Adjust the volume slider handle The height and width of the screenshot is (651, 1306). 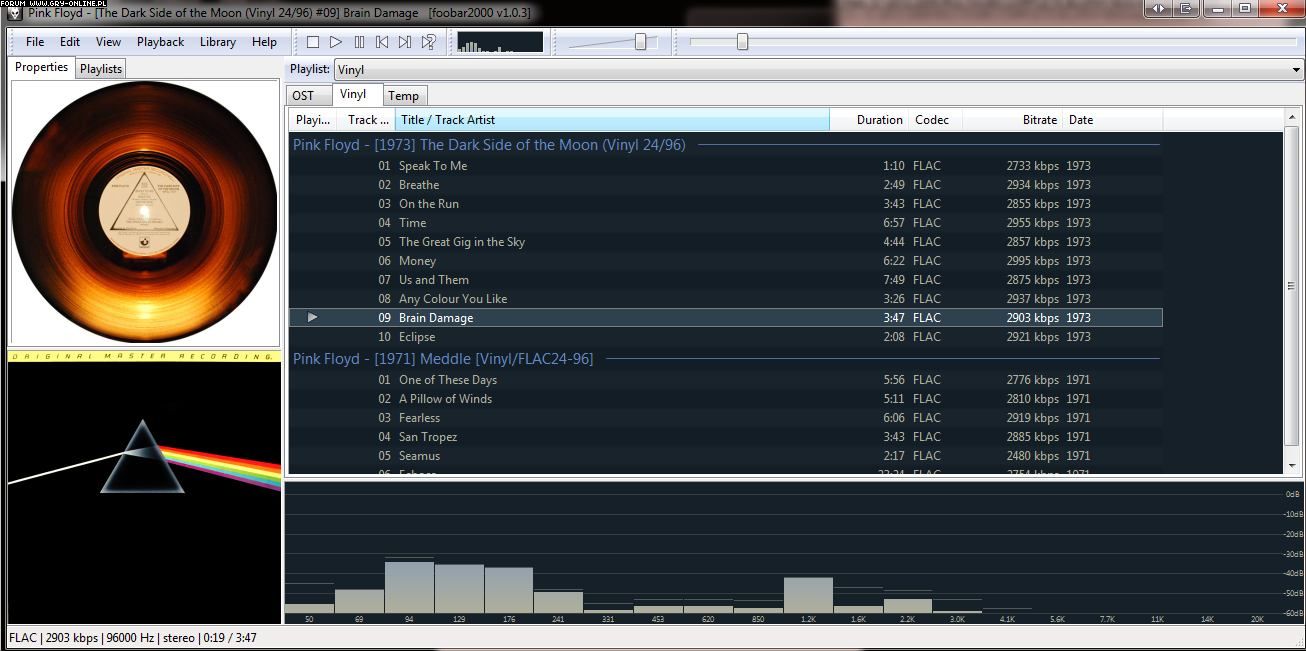pos(640,42)
